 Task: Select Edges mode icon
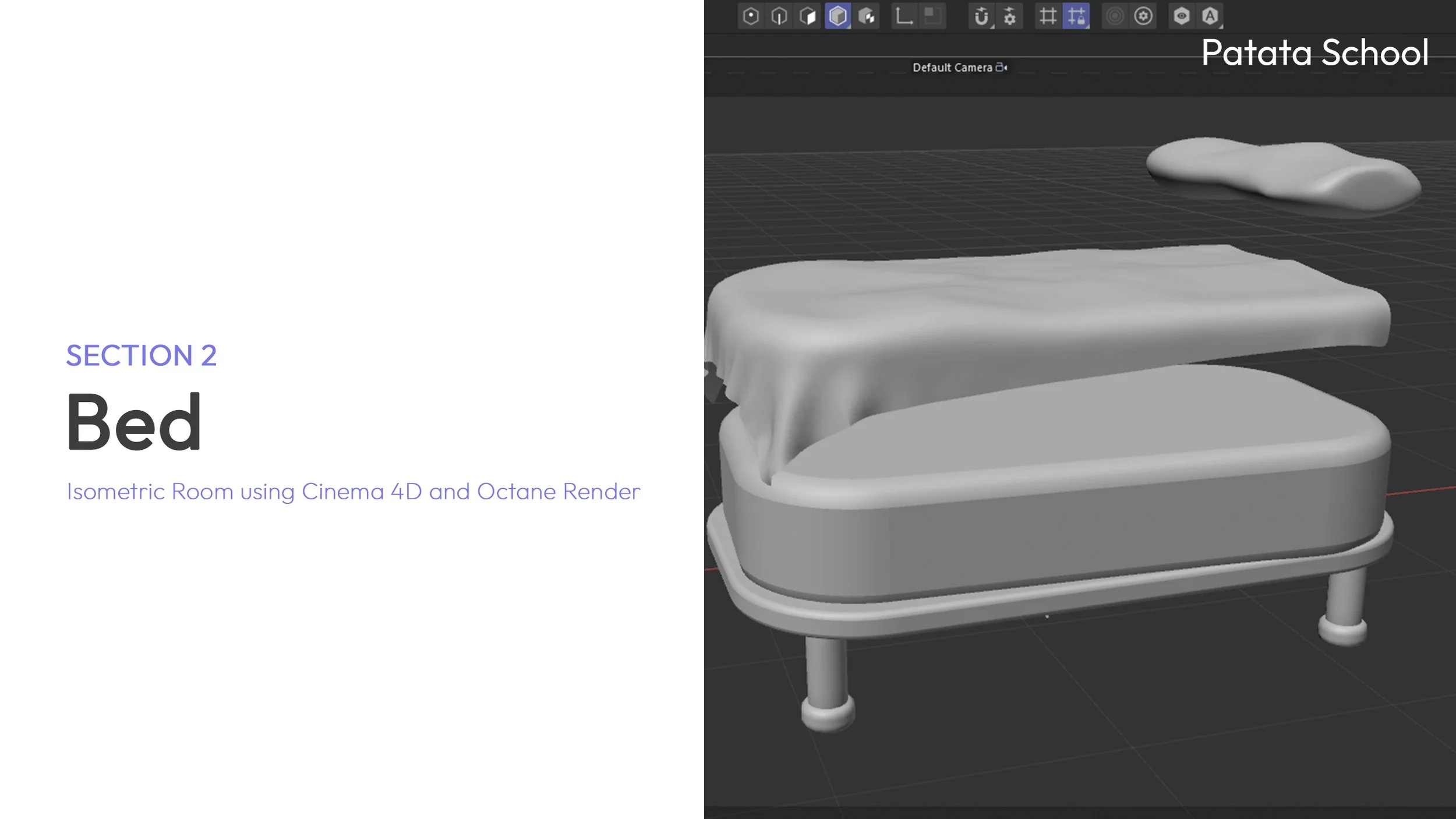[779, 16]
